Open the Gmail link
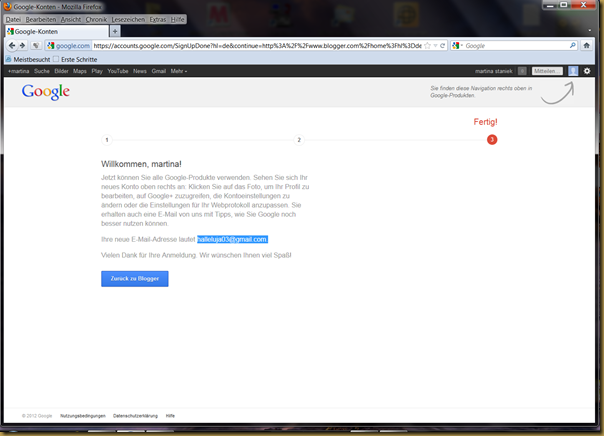604x436 pixels. tap(159, 71)
